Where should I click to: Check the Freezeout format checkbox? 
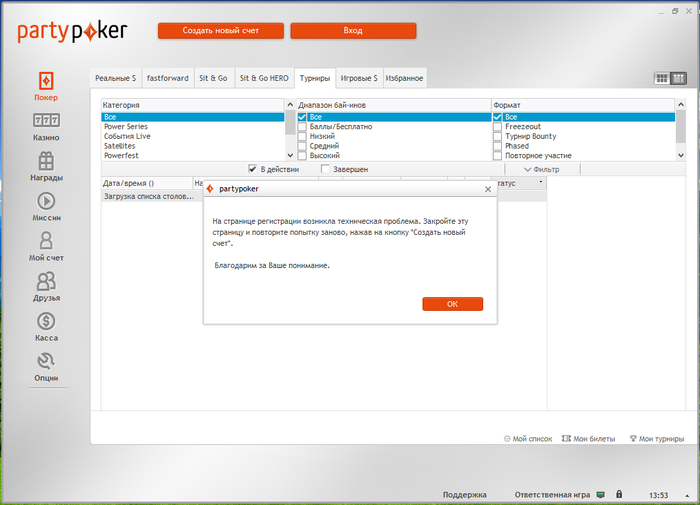pyautogui.click(x=497, y=127)
